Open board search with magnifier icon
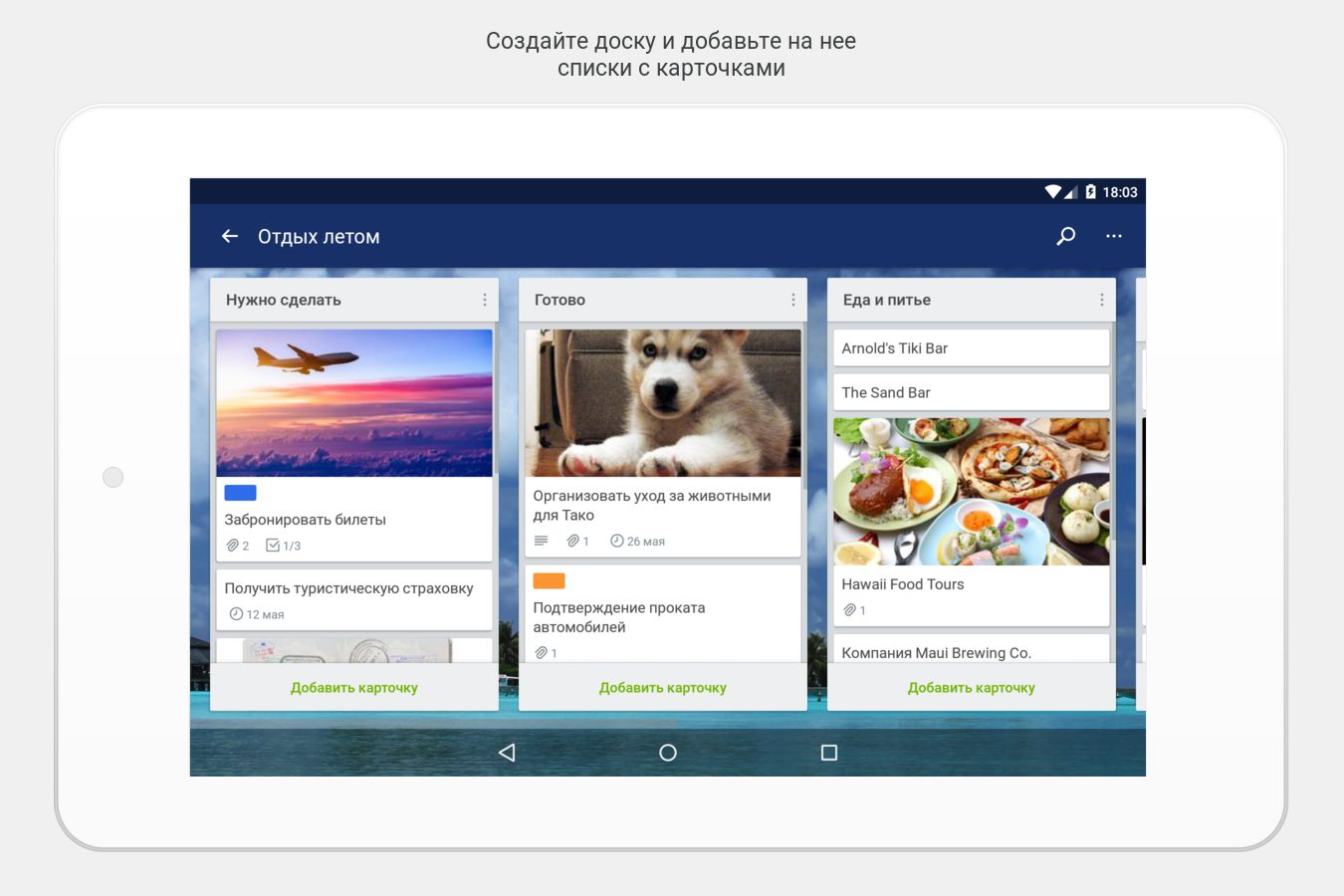Screen dimensions: 1344x896 tap(1065, 236)
